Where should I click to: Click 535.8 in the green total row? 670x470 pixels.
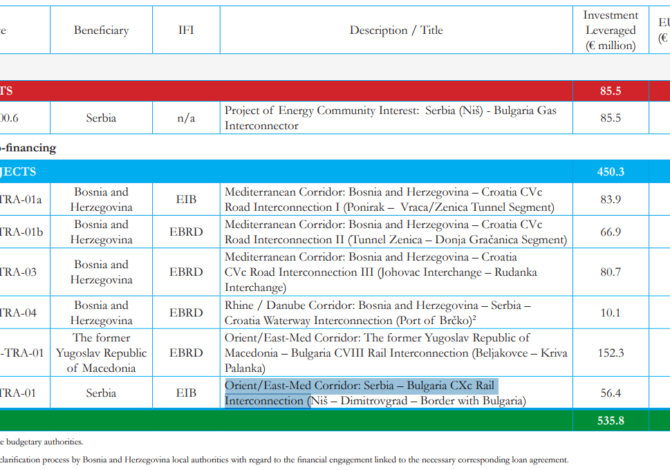[611, 421]
